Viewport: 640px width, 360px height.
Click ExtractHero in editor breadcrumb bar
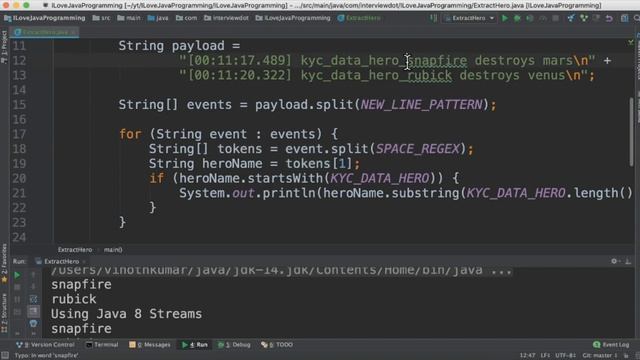point(75,250)
